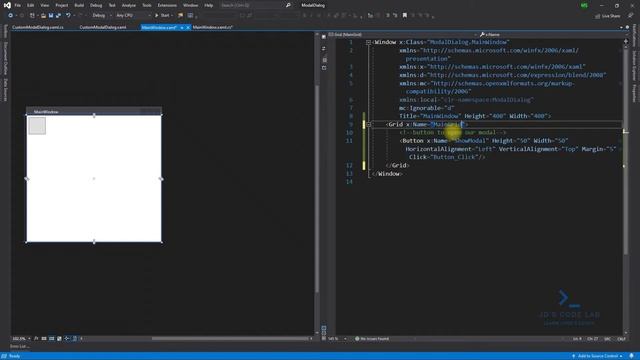The image size is (640, 360).
Task: Open the designer zoom percentage dropdown
Action: tap(21, 338)
